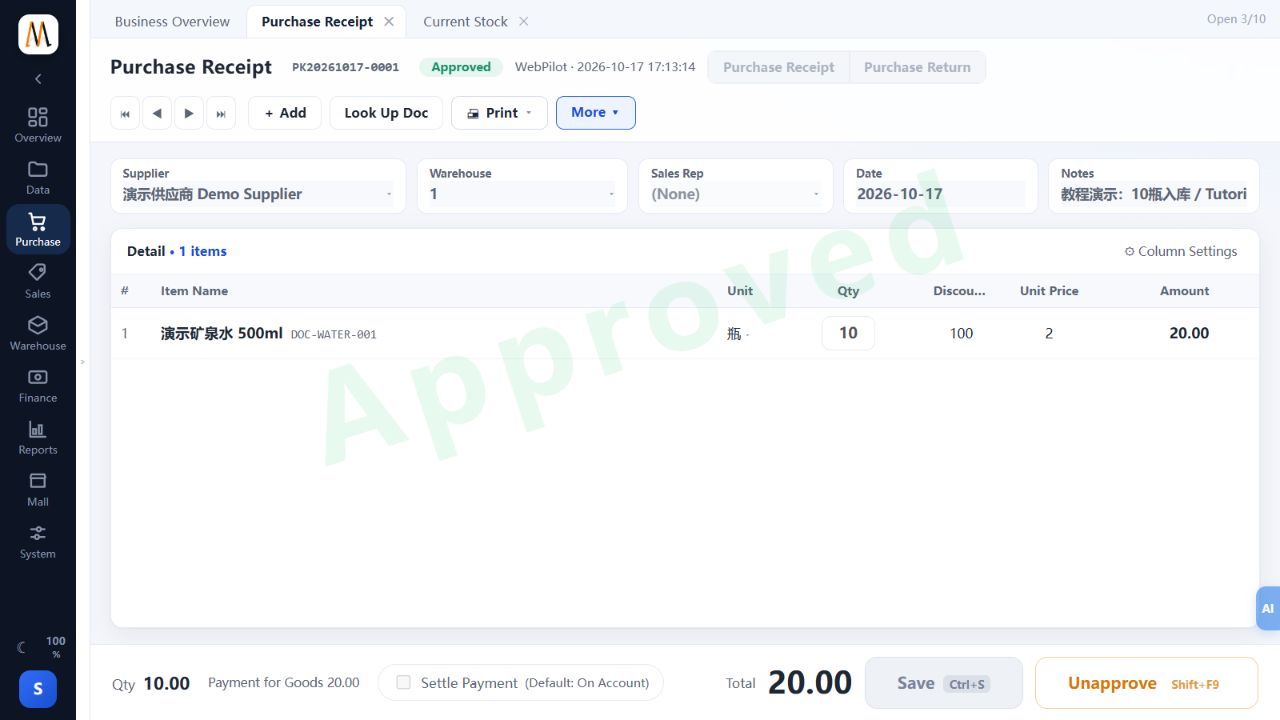Open the user avatar S
The width and height of the screenshot is (1280, 720).
tap(38, 688)
